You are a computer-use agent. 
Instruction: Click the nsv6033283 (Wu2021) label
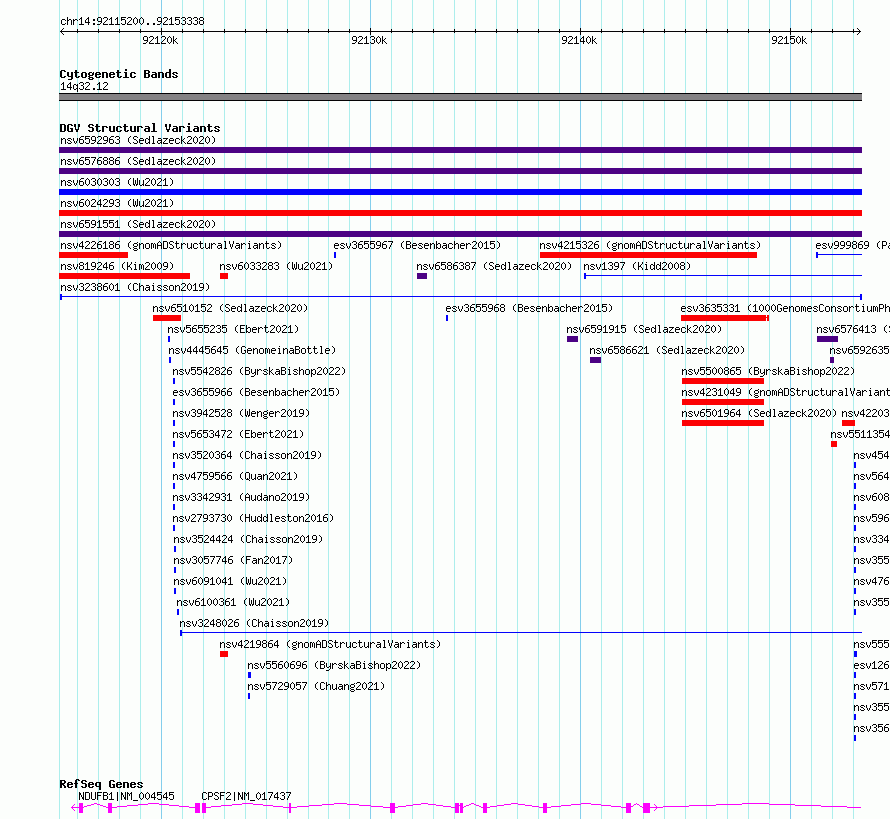coord(276,266)
